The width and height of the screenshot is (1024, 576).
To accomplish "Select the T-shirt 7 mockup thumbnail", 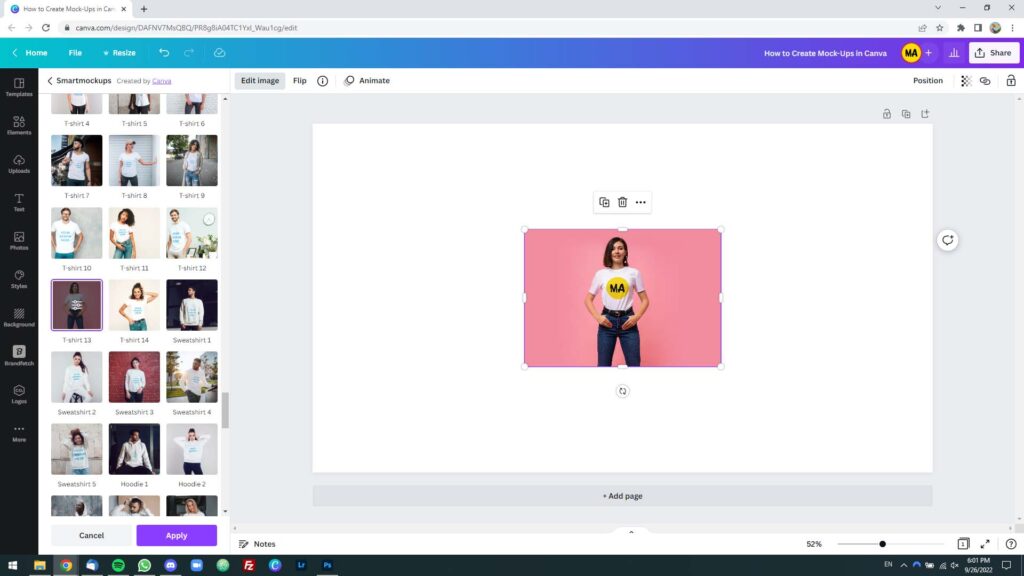I will pyautogui.click(x=76, y=161).
